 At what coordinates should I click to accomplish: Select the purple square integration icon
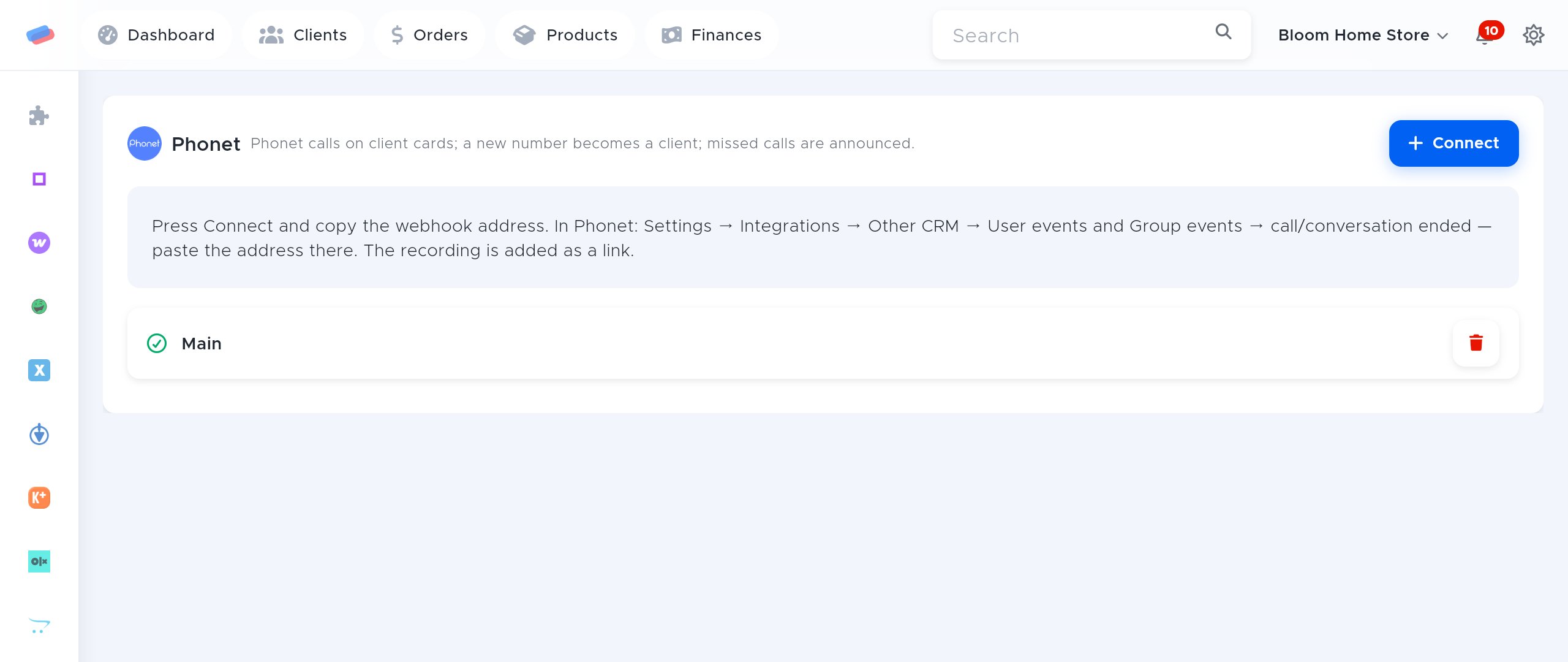coord(39,179)
